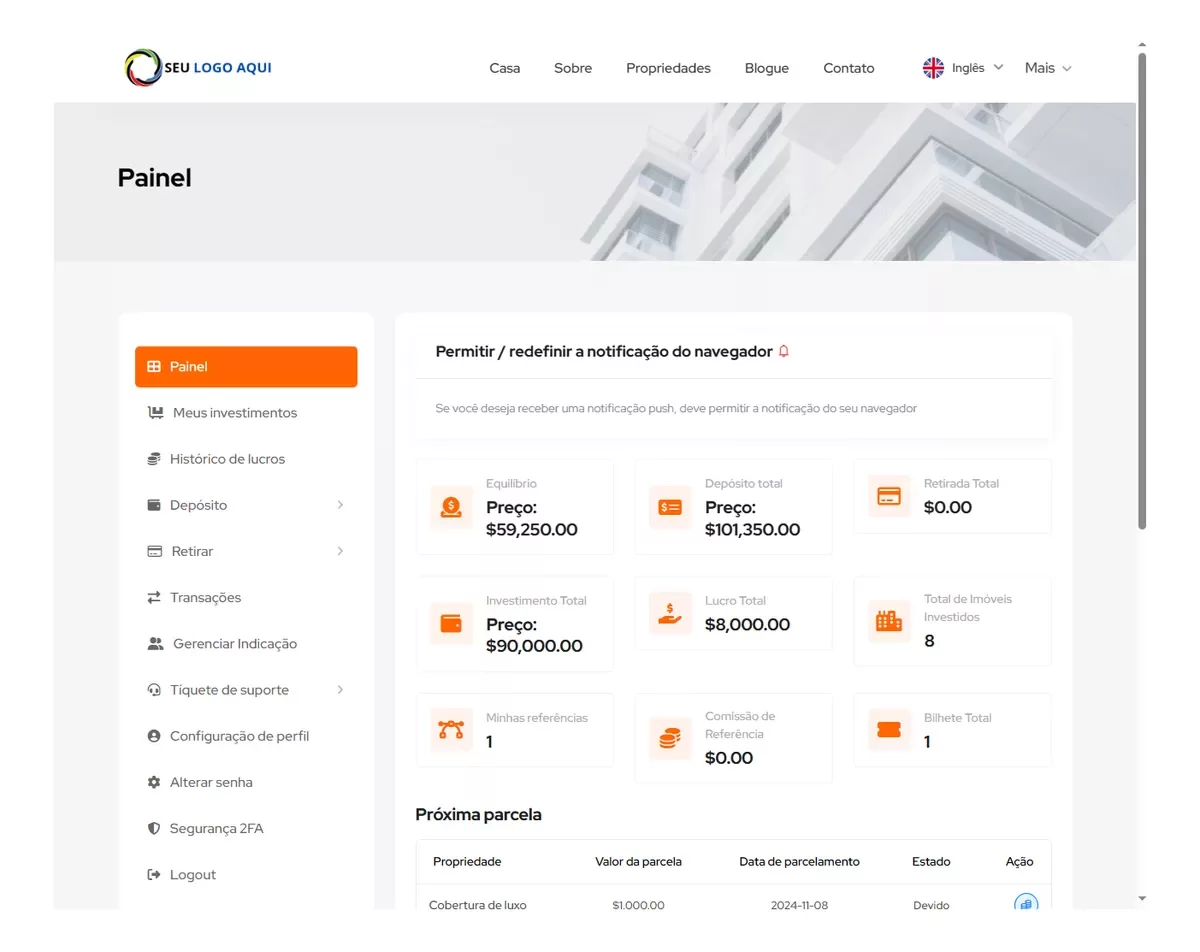Expand the Depósito sidebar submenu
Image resolution: width=1200 pixels, height=952 pixels.
tap(340, 505)
